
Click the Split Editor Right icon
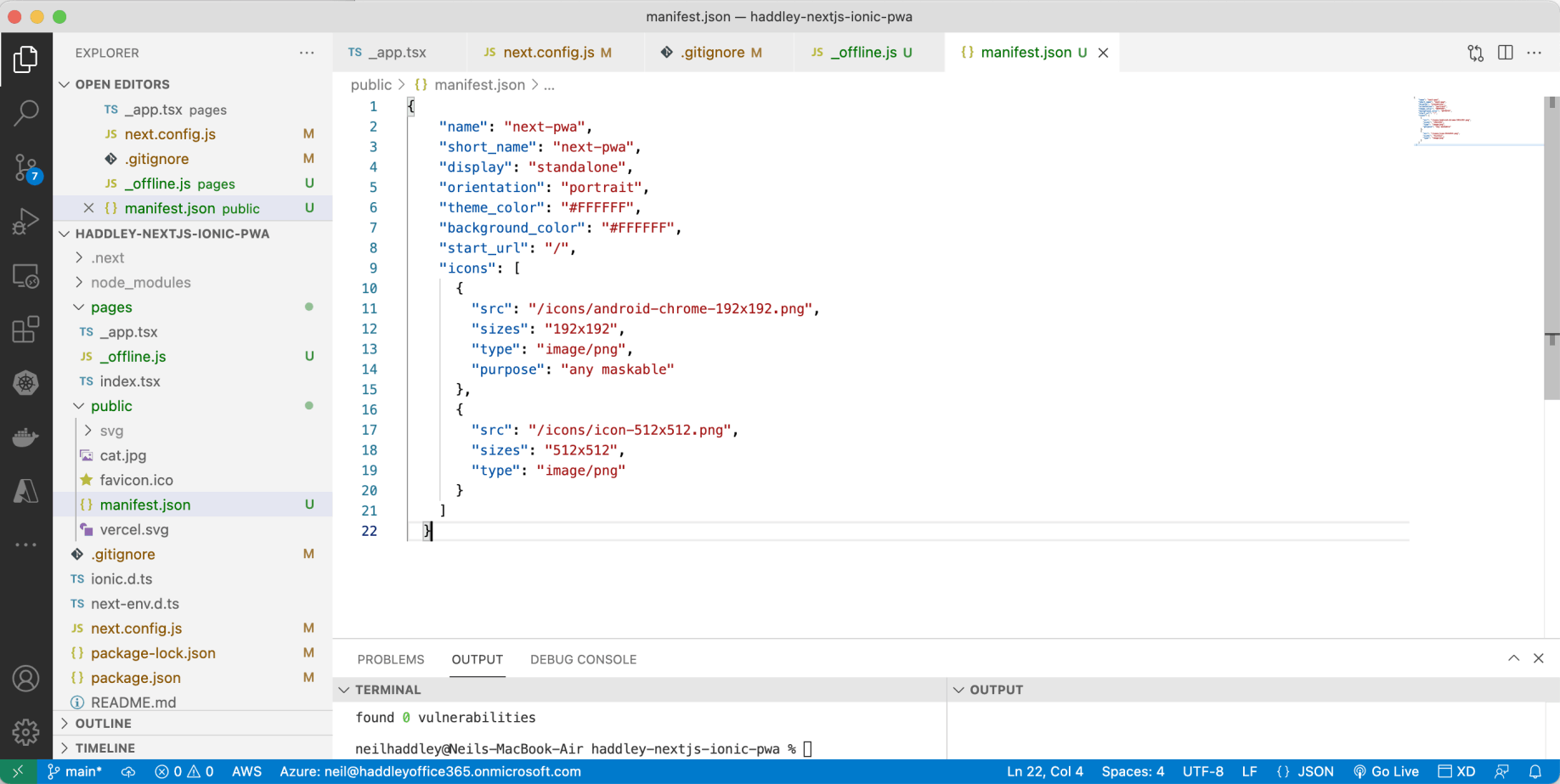pos(1505,53)
